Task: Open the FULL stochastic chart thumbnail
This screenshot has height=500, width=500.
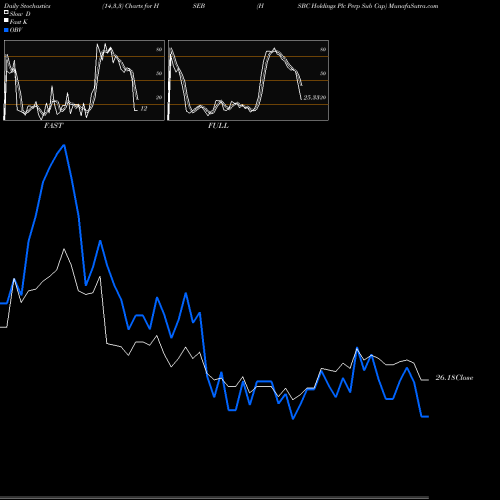Action: [x=248, y=80]
